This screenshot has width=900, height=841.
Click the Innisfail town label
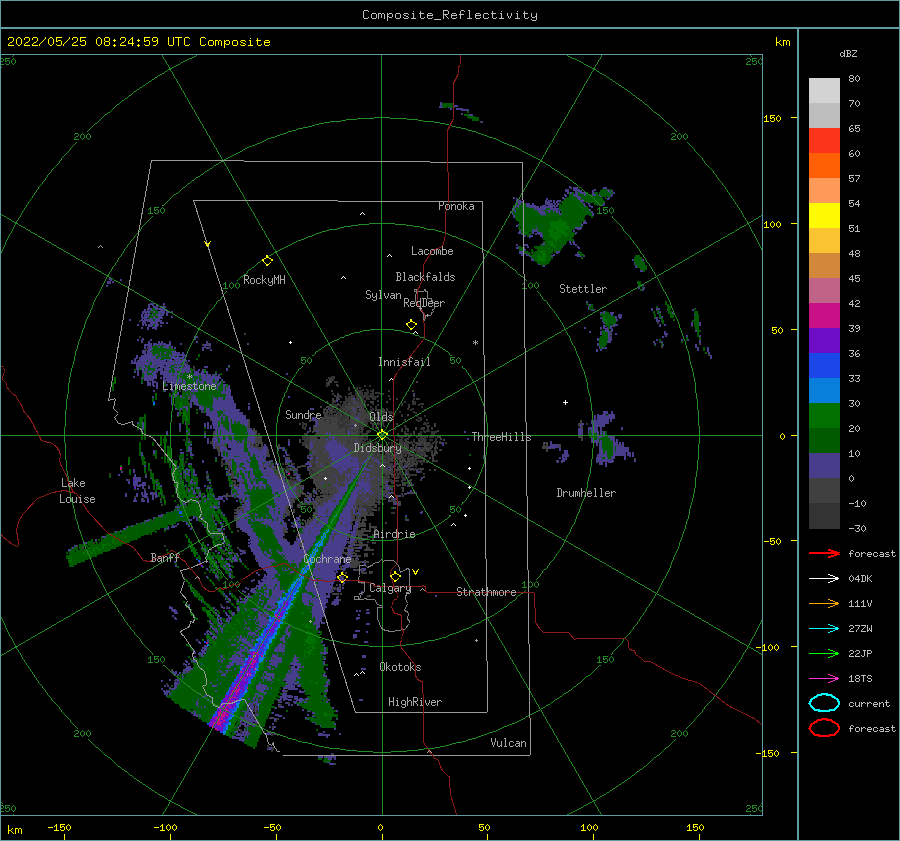tap(404, 362)
